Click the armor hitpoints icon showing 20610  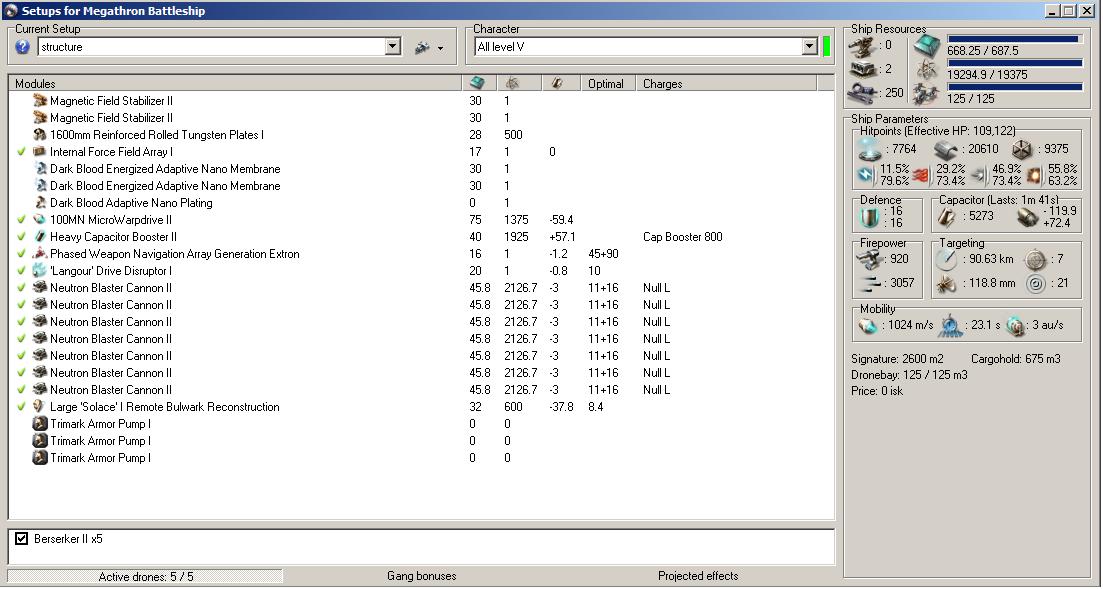945,148
